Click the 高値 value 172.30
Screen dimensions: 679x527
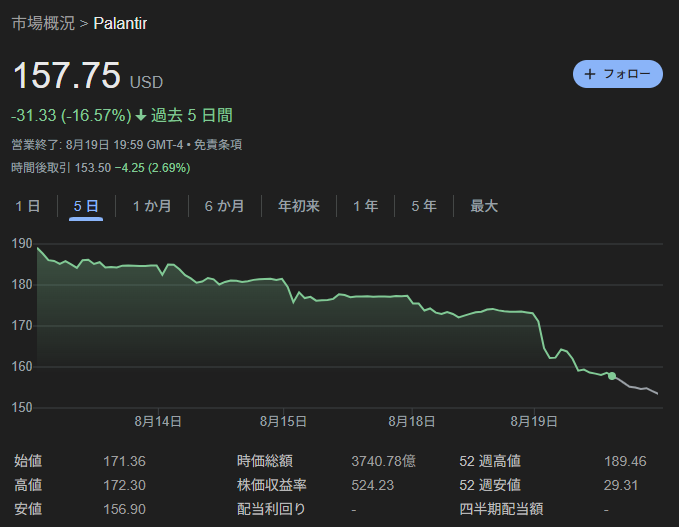[x=124, y=485]
